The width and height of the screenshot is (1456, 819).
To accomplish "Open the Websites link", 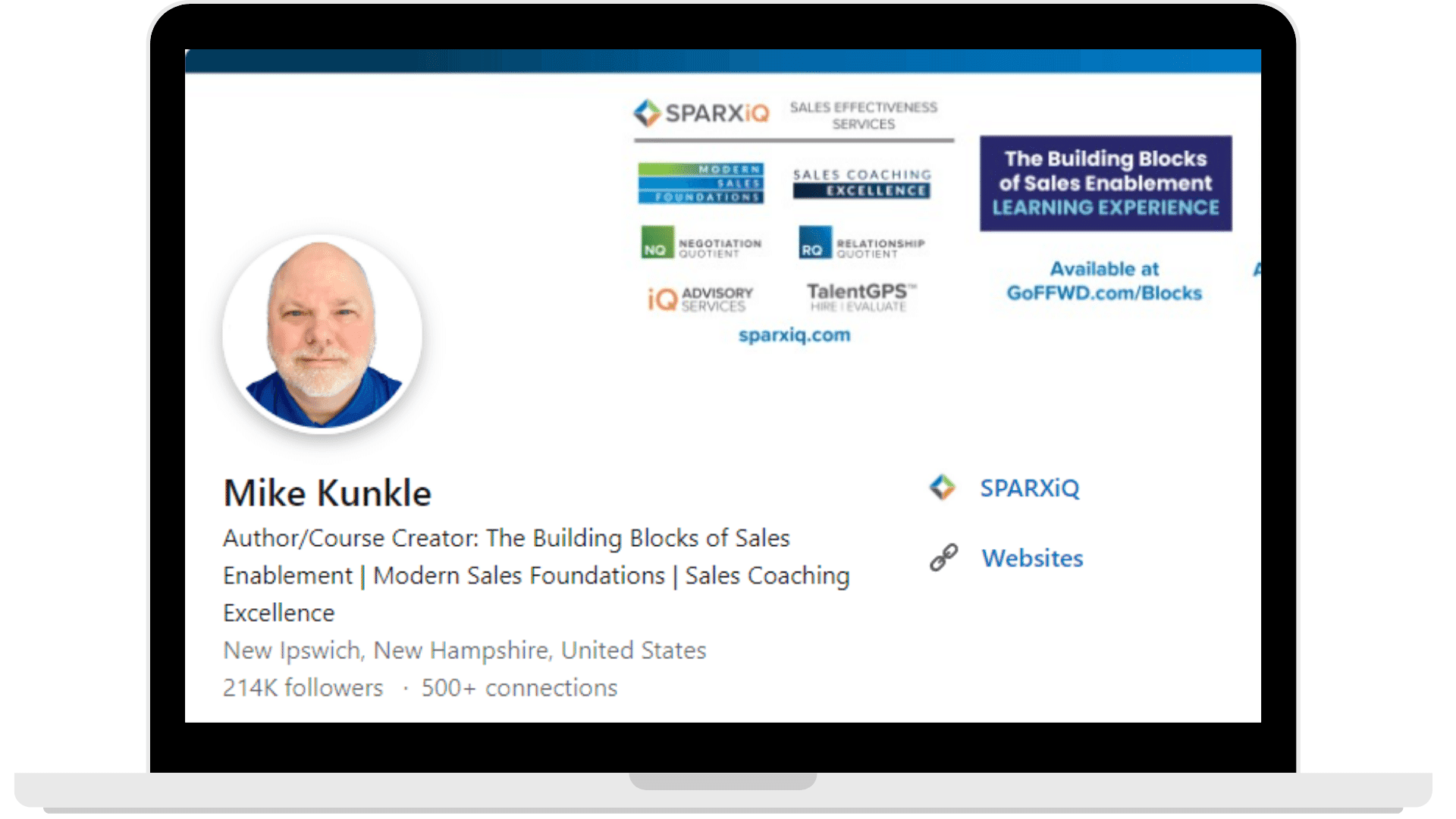I will point(1032,557).
